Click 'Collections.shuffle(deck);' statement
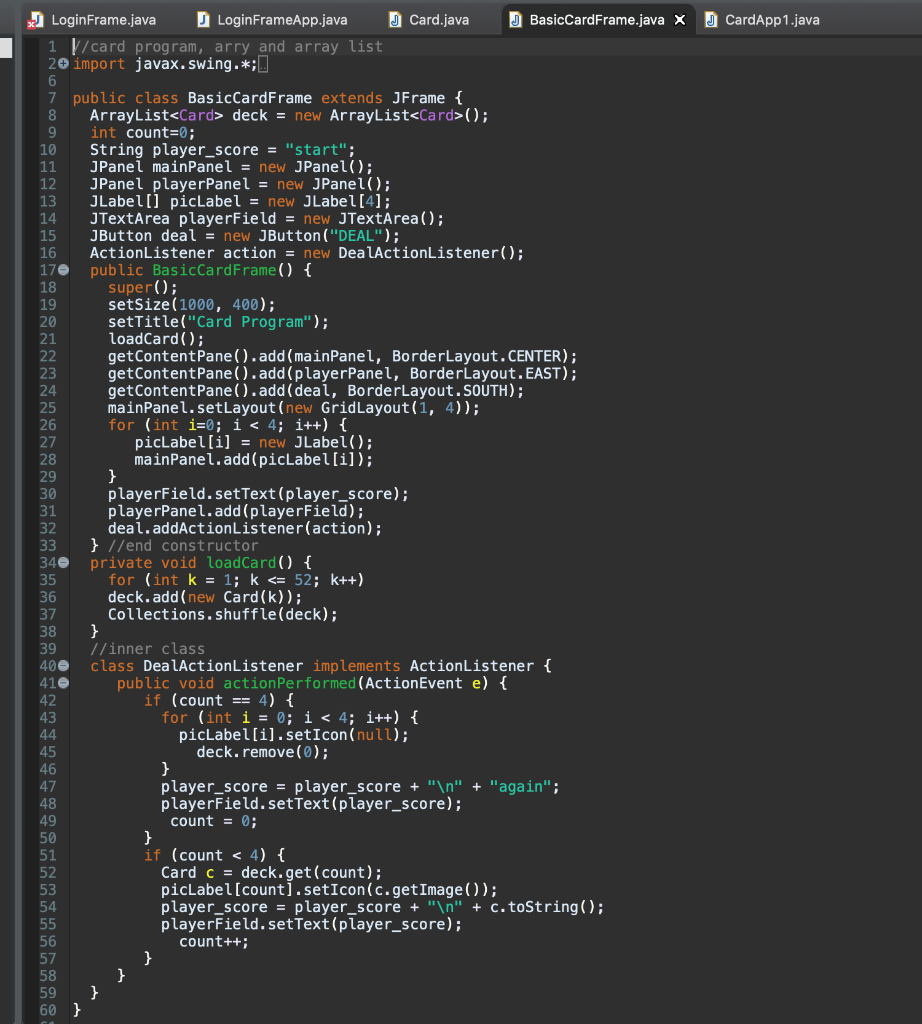 point(223,615)
